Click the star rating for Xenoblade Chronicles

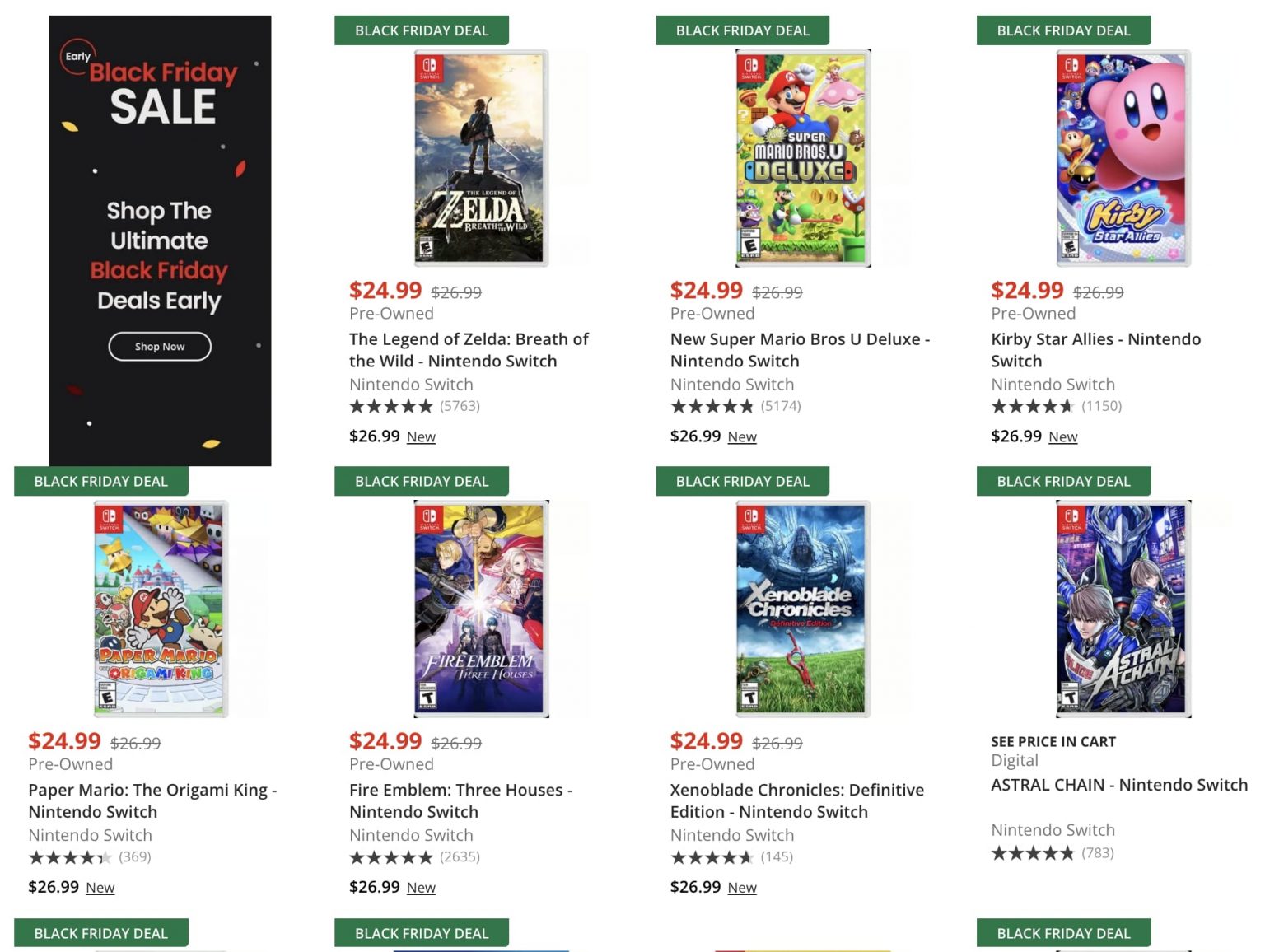pyautogui.click(x=712, y=857)
